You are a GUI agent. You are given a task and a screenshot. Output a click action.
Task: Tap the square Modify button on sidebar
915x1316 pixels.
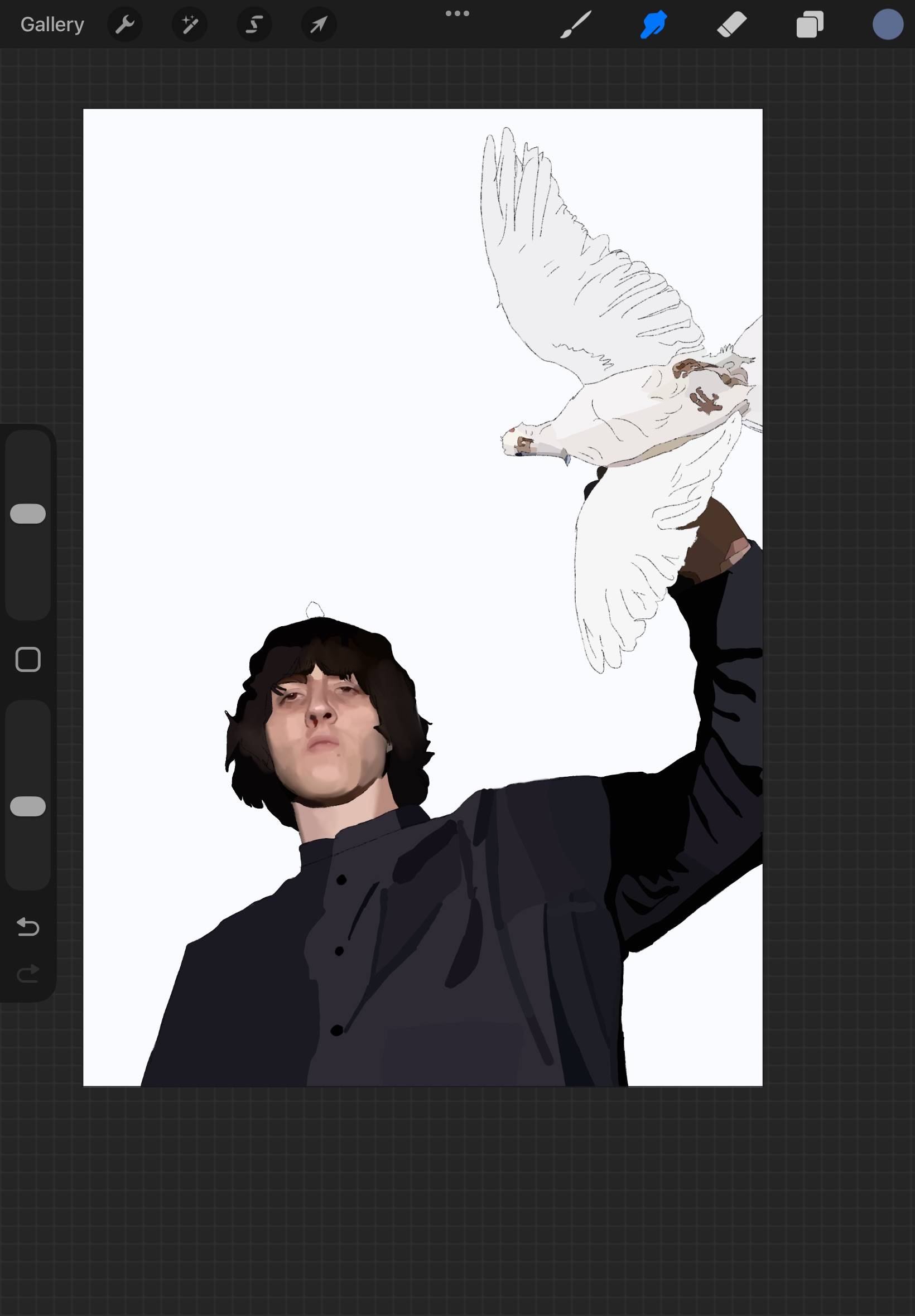(28, 660)
